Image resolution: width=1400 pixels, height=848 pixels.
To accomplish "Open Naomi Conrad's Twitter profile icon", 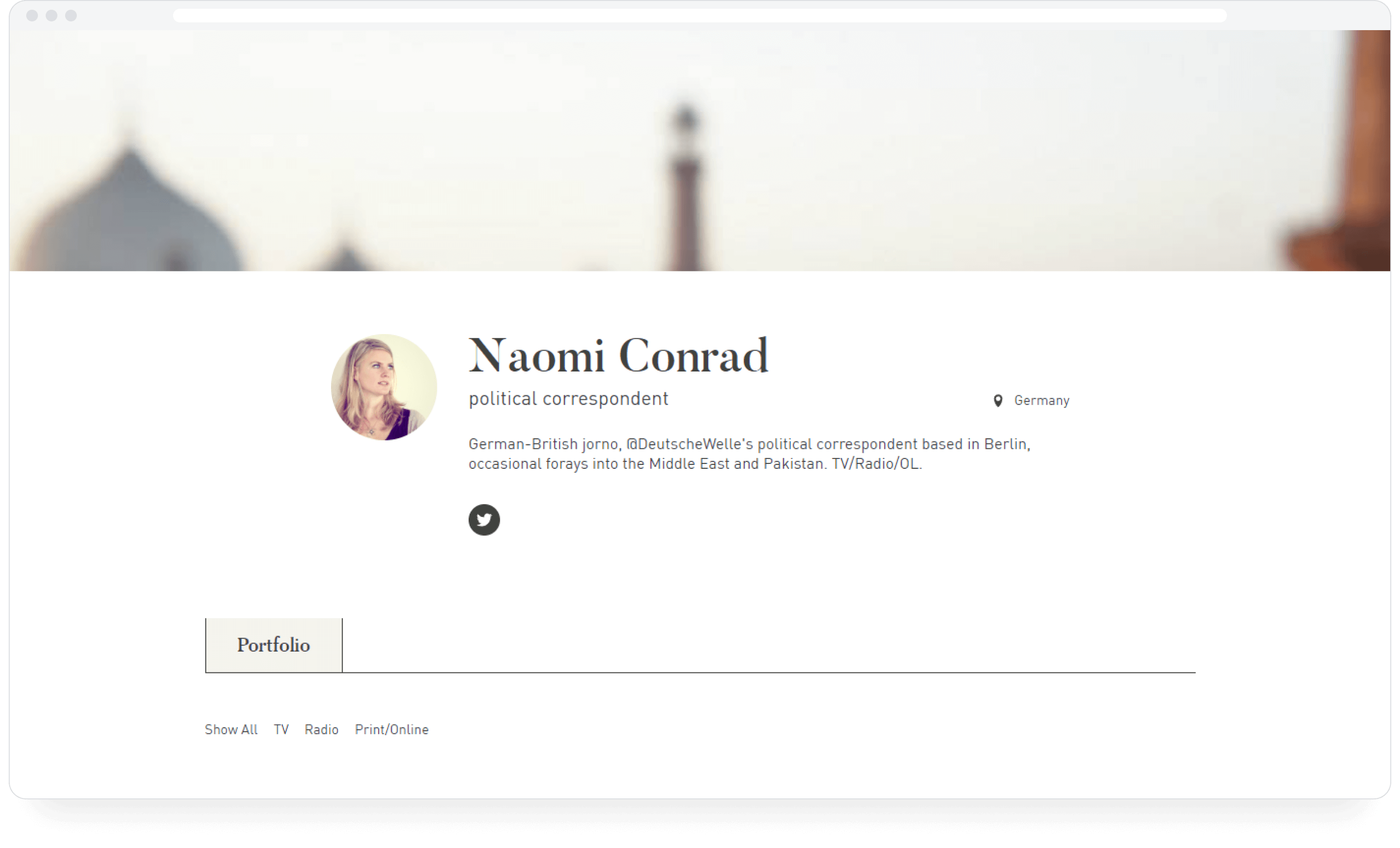I will click(484, 519).
